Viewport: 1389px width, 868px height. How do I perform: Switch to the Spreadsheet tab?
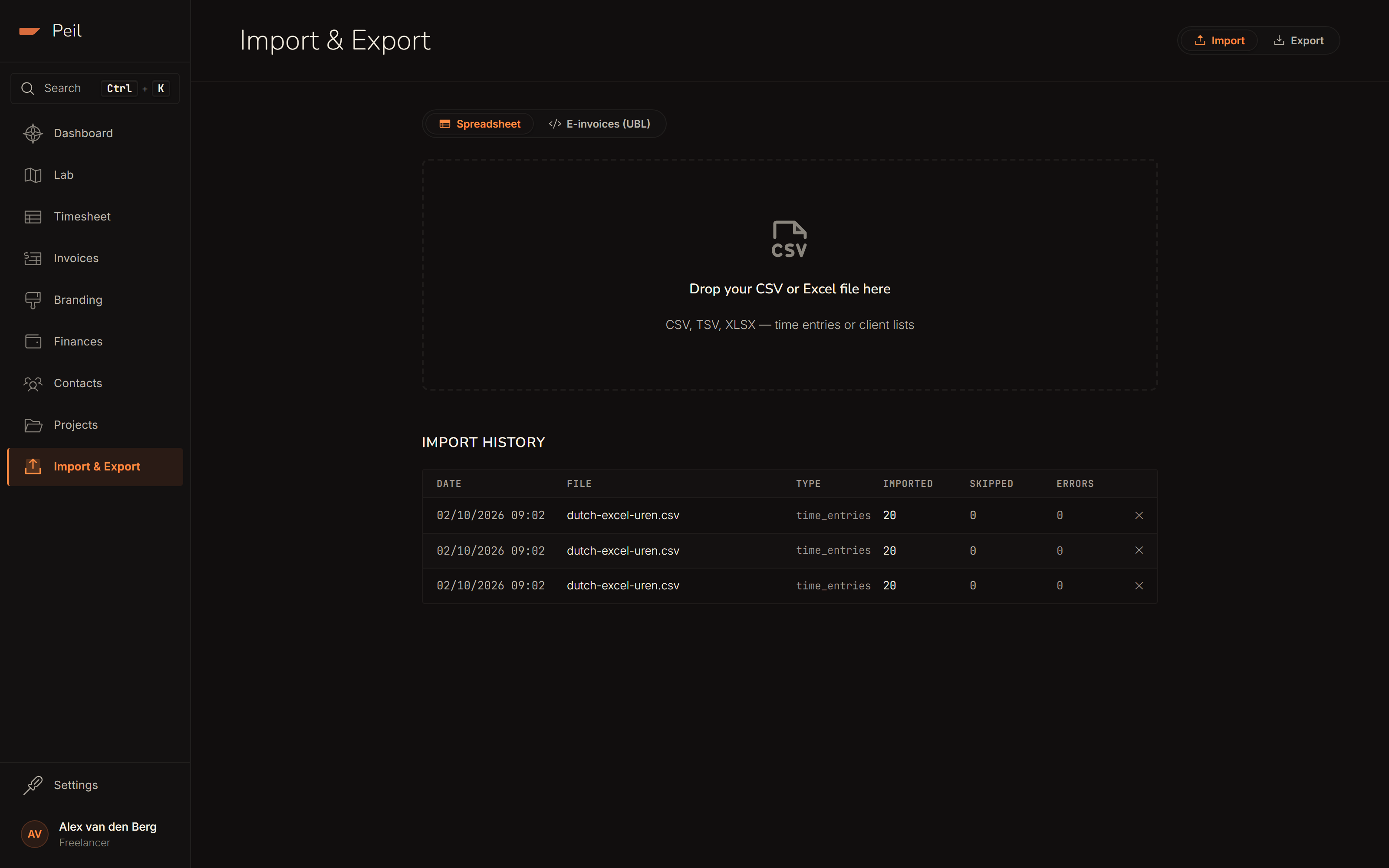(x=480, y=124)
